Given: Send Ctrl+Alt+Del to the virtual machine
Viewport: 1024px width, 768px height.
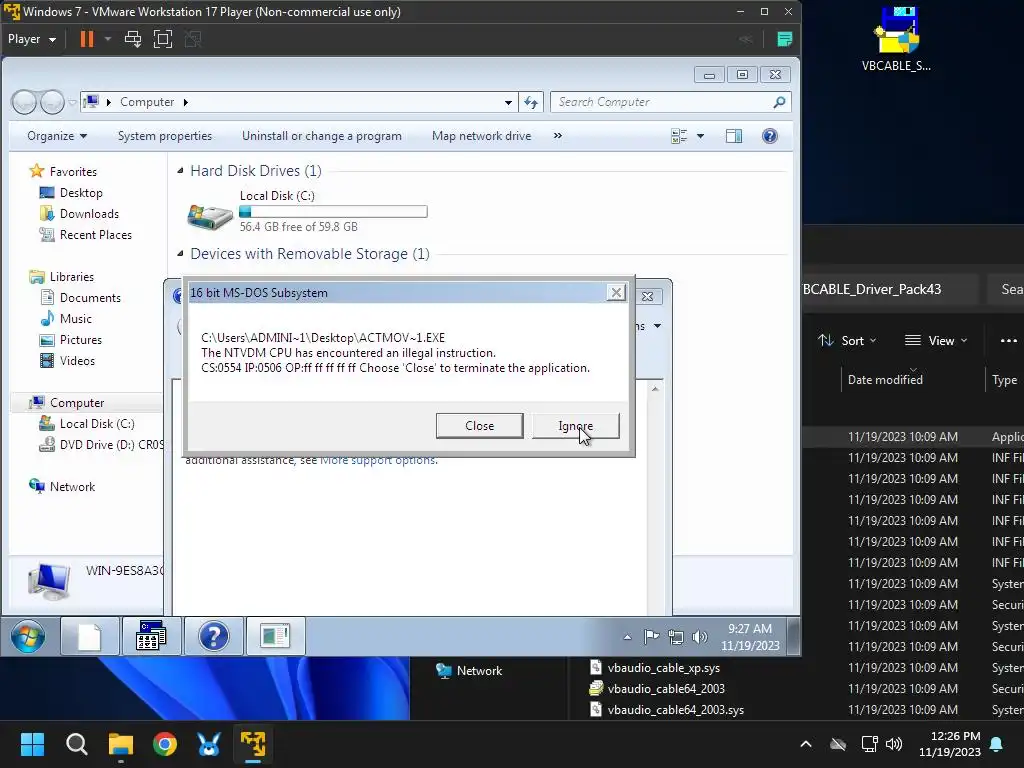Looking at the screenshot, I should tap(133, 39).
